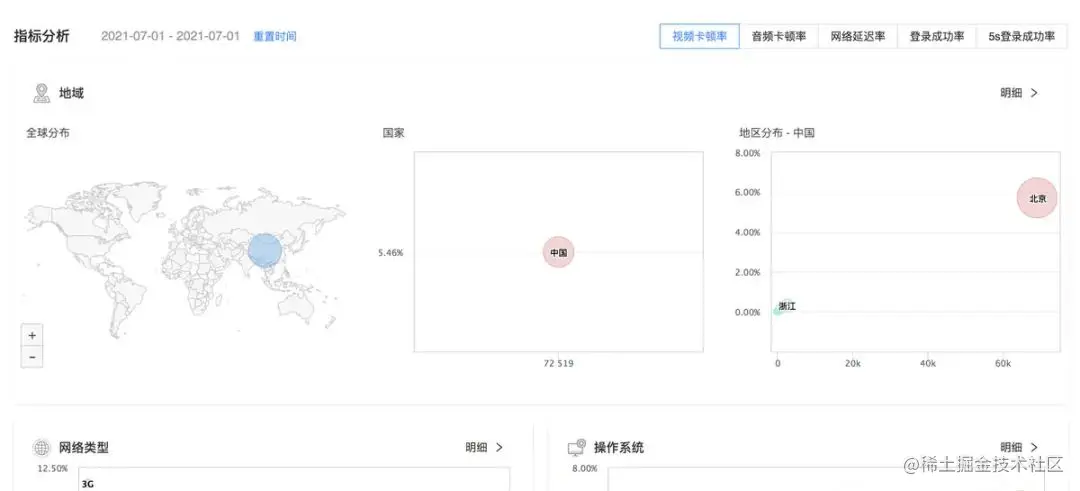This screenshot has height=491, width=1080.
Task: Click the 国家 chart label
Action: 394,133
